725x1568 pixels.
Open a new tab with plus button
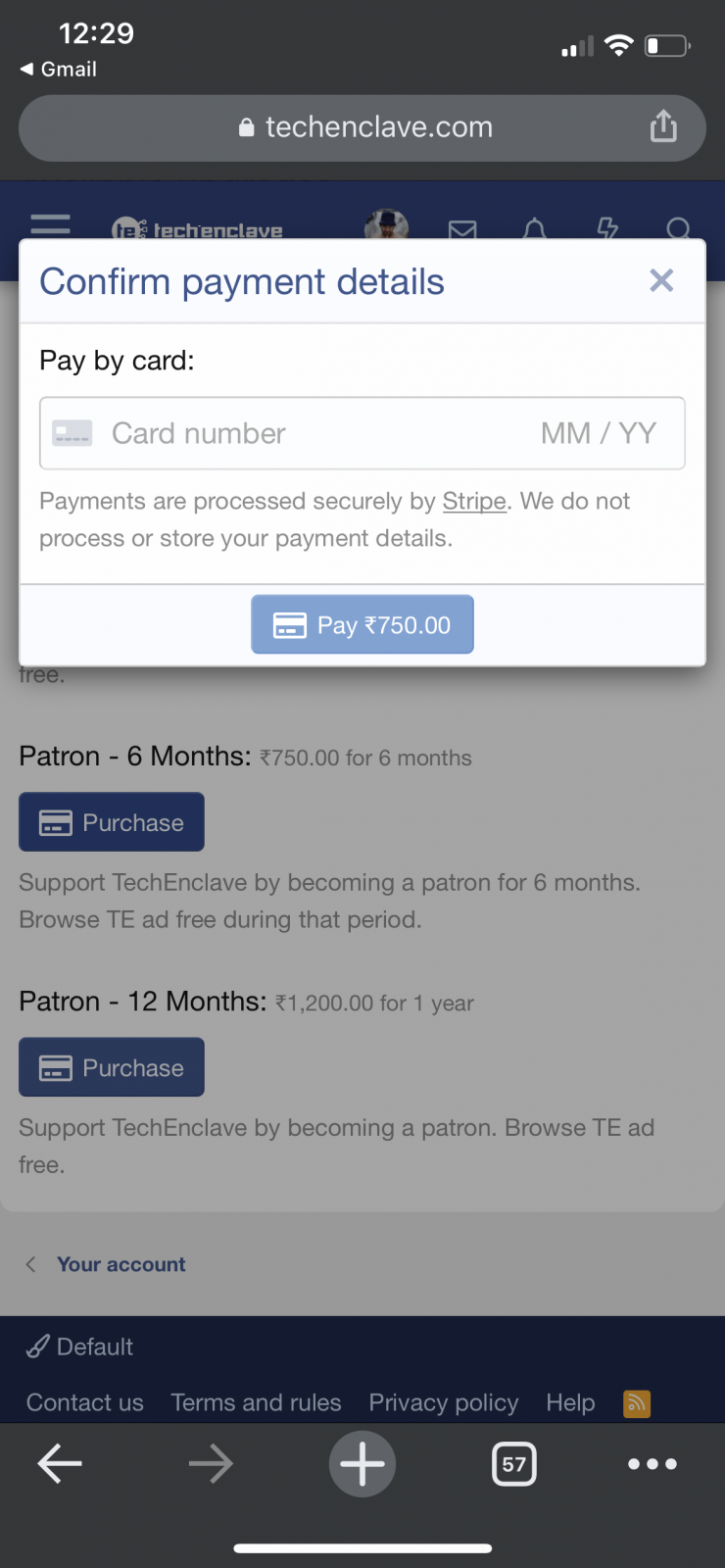click(x=362, y=1464)
